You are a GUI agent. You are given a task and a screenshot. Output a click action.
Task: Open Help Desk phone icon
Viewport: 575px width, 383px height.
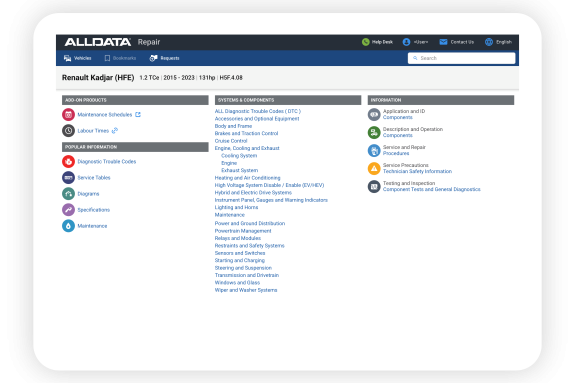(366, 42)
